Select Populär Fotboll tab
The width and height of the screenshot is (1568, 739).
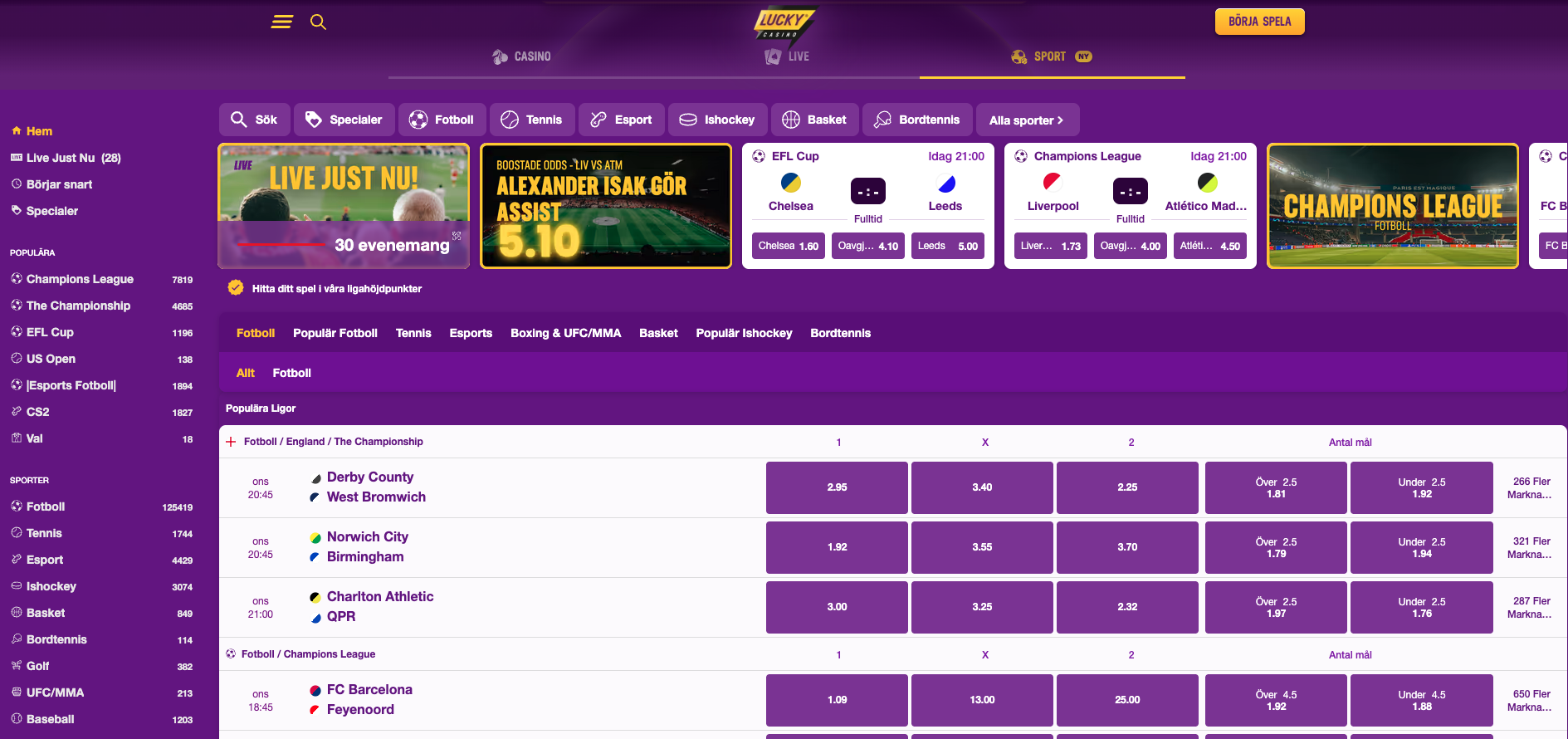335,333
